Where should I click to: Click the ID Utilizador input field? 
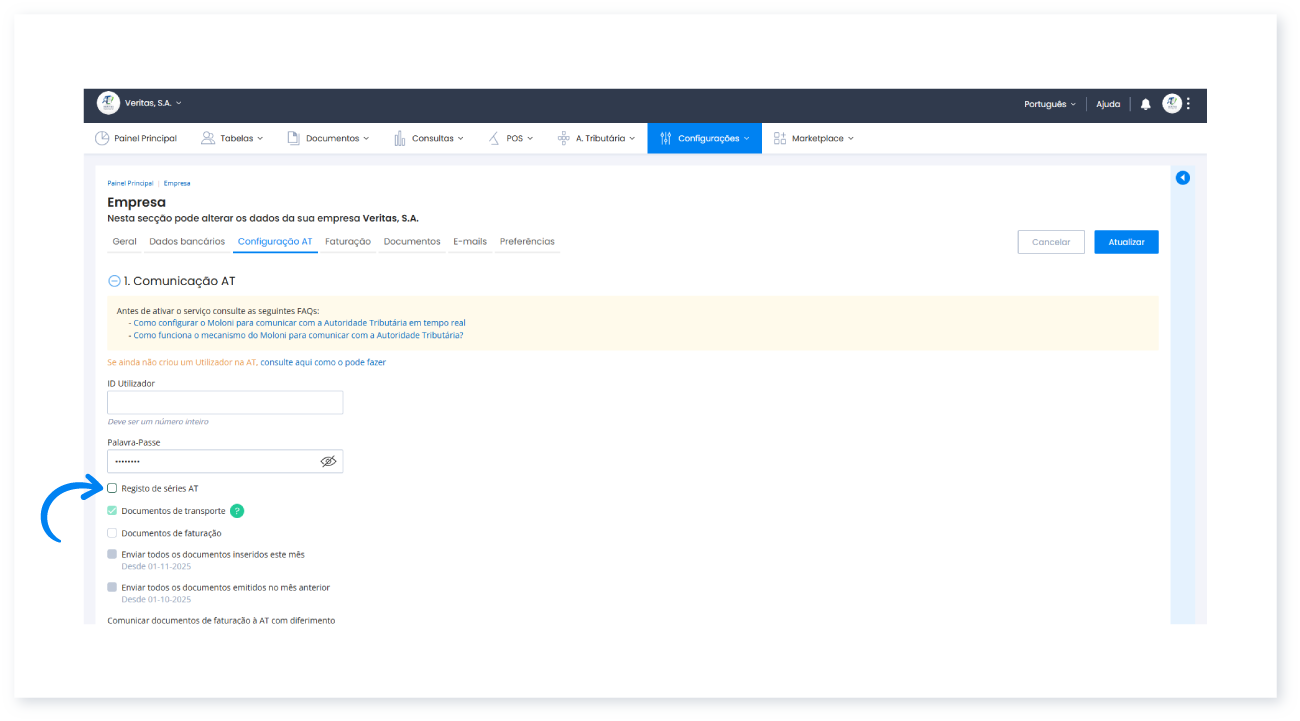tap(225, 402)
